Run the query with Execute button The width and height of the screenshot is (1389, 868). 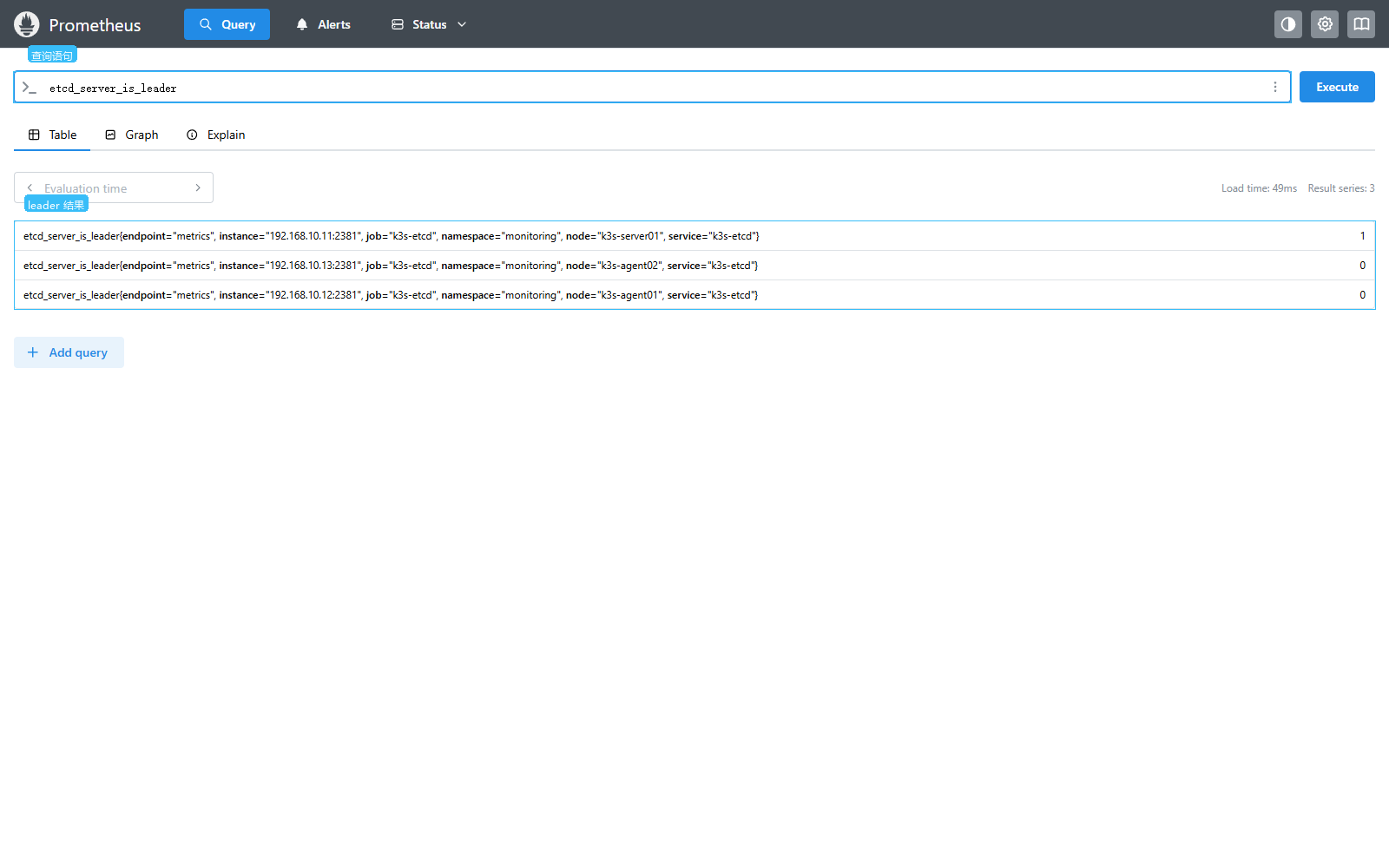[x=1337, y=87]
